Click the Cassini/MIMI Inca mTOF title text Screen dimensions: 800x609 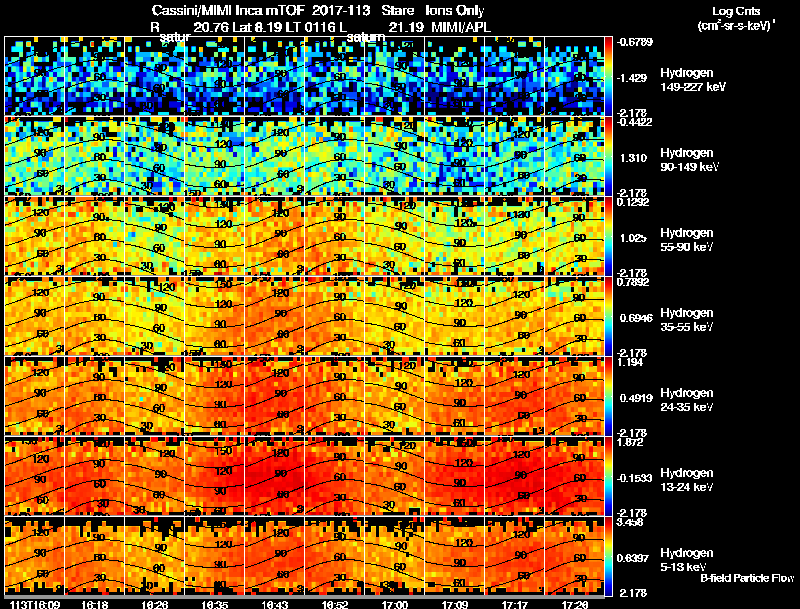click(x=228, y=10)
